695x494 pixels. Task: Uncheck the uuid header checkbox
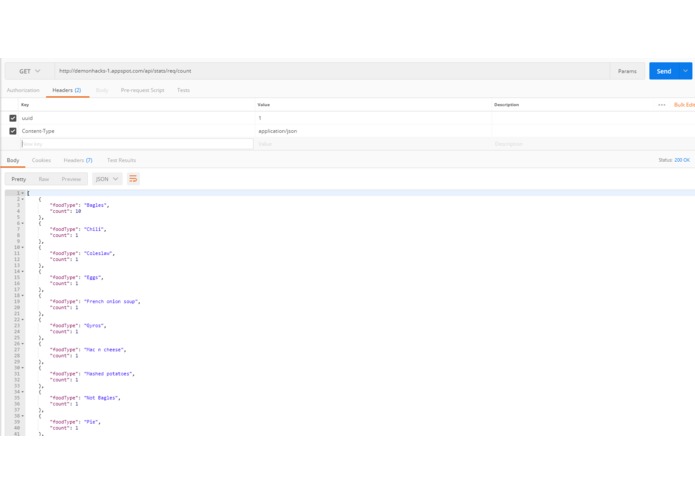[x=13, y=118]
